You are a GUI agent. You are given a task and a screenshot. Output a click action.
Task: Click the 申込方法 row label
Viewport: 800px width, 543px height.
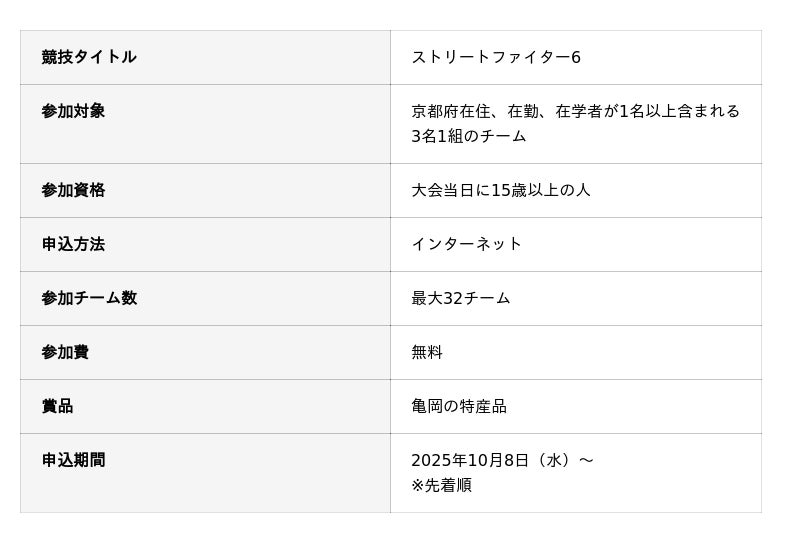tap(73, 244)
